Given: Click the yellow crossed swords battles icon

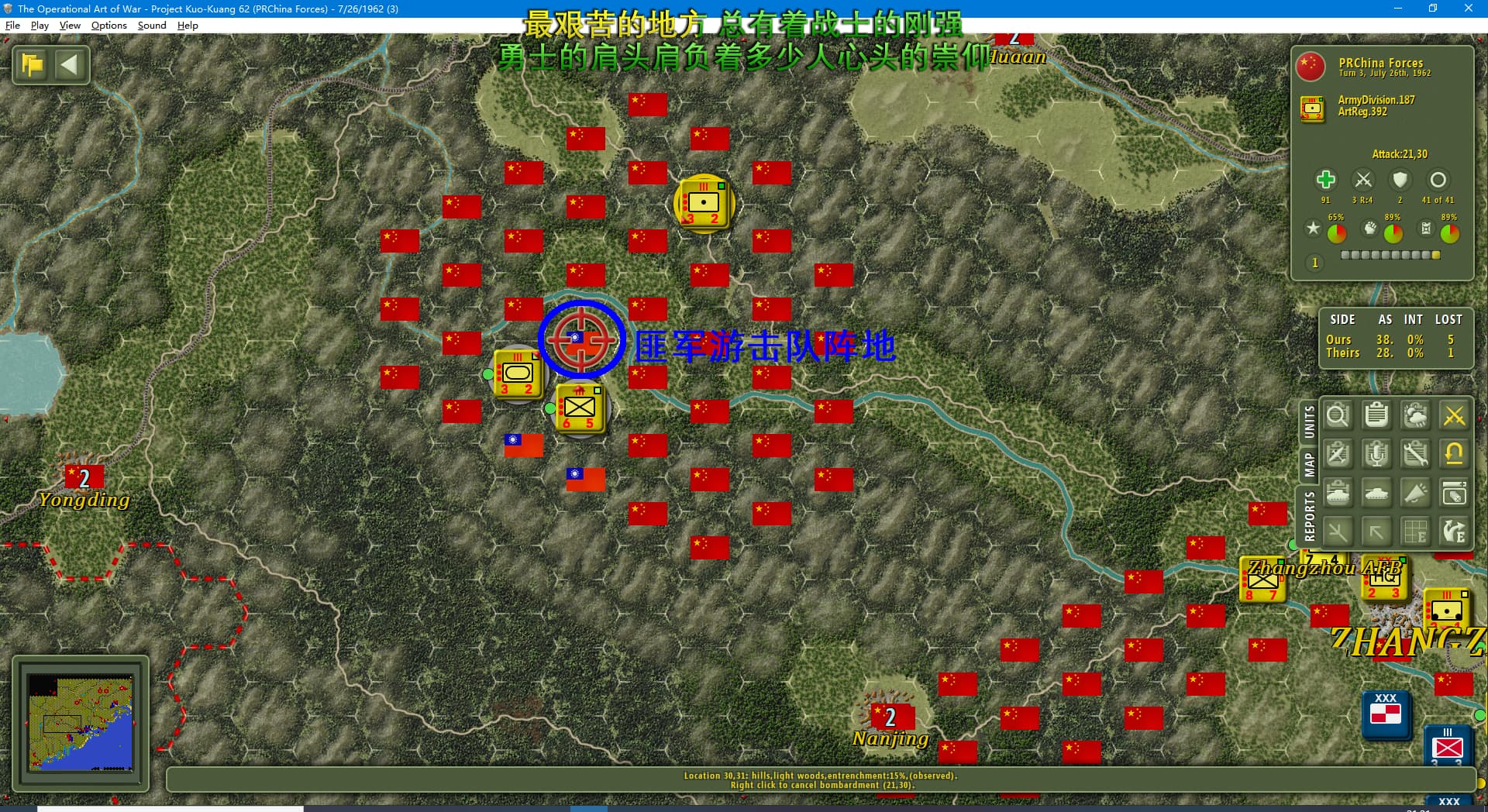Looking at the screenshot, I should point(1454,416).
